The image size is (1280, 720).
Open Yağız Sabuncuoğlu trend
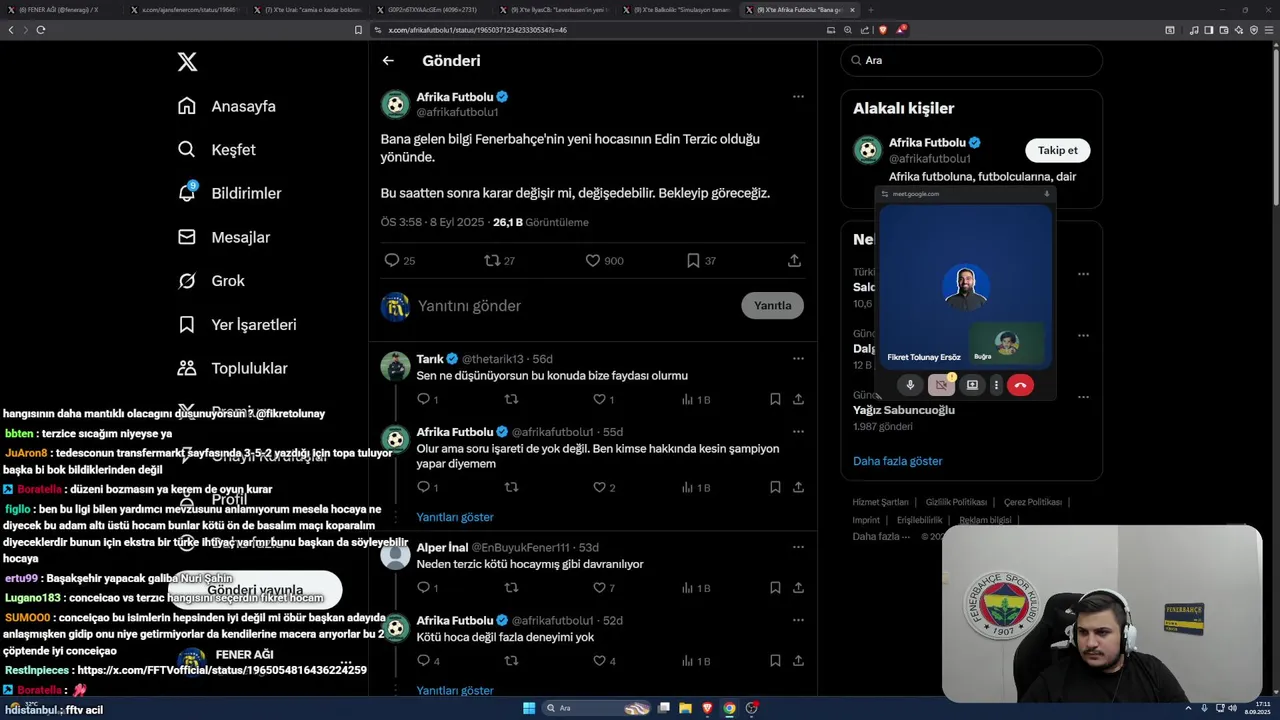click(904, 410)
